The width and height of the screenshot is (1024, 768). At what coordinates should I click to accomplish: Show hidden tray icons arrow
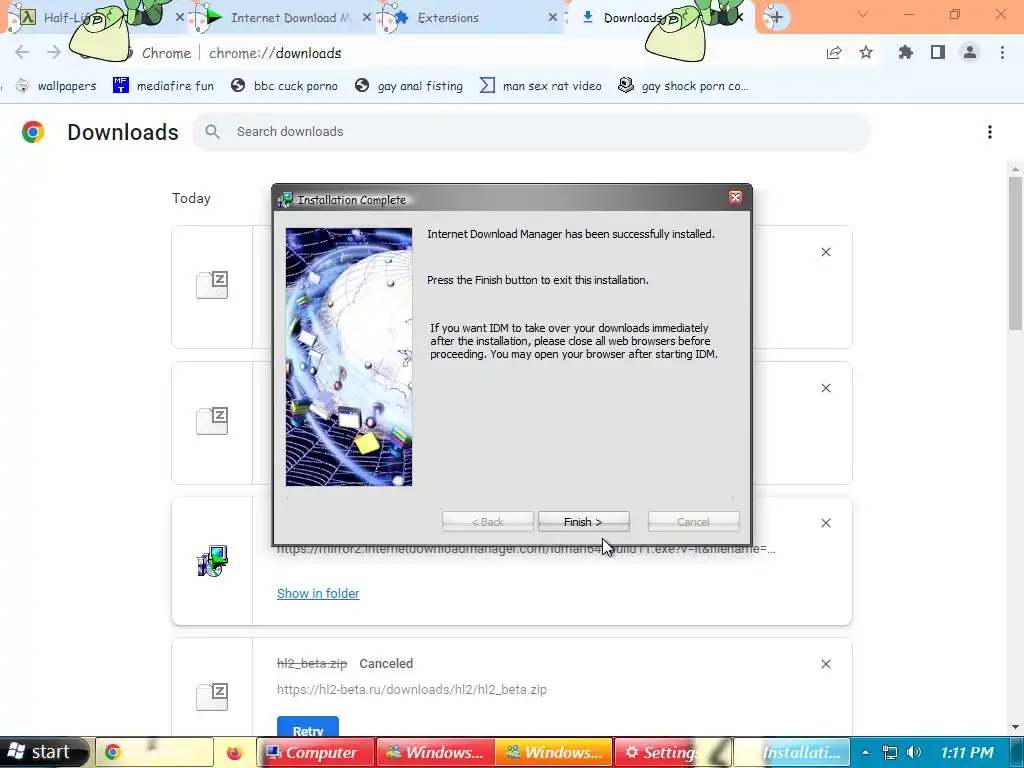tap(865, 752)
